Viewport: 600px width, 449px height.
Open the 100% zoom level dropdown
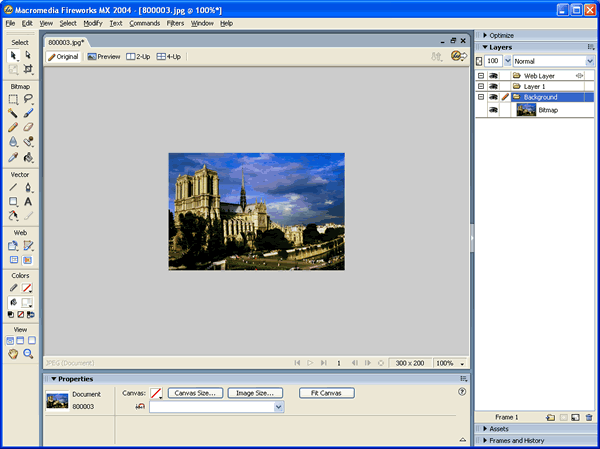point(463,364)
